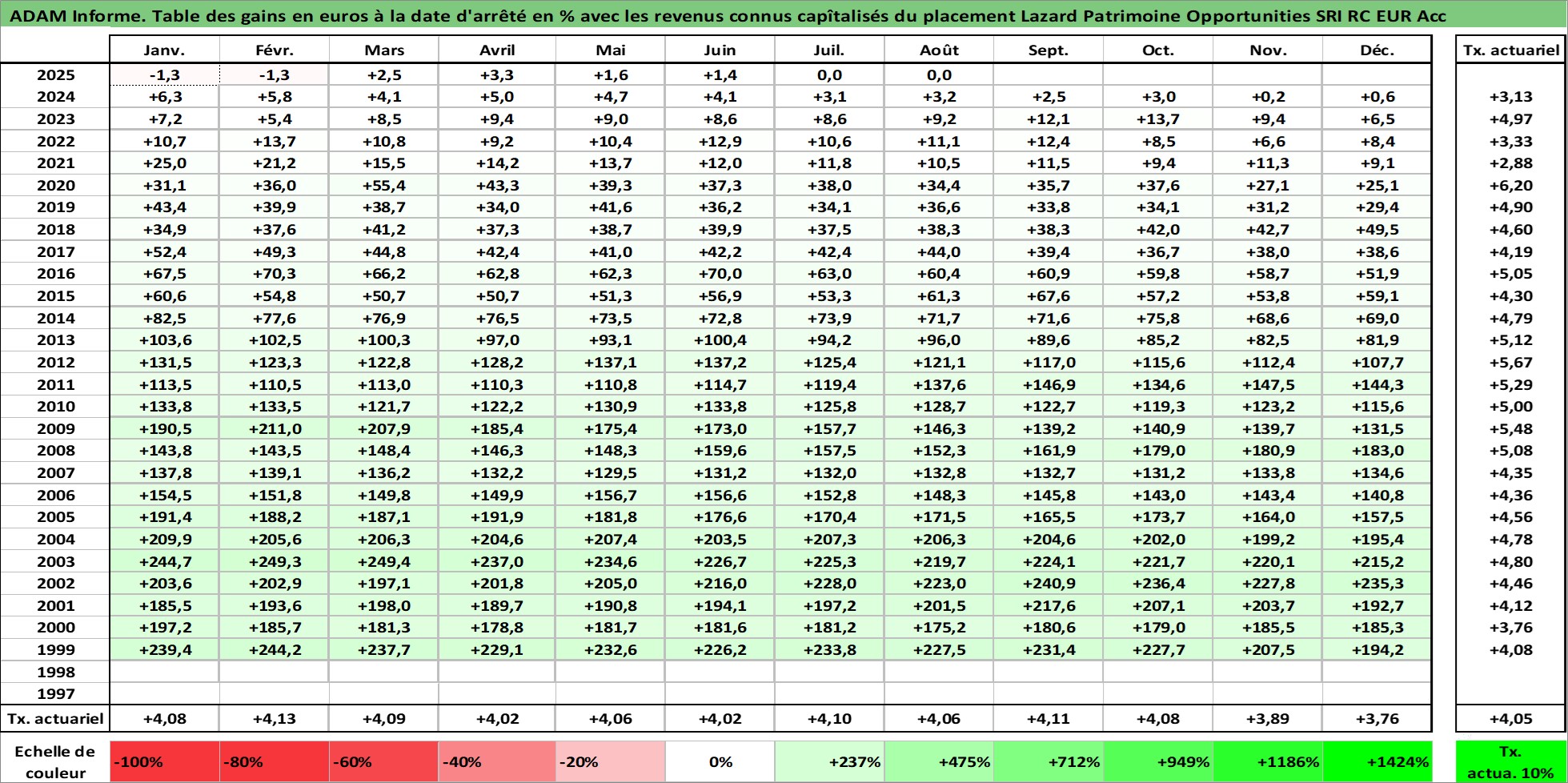Select the +949% green swatch
Image resolution: width=1568 pixels, height=783 pixels.
[x=1158, y=761]
